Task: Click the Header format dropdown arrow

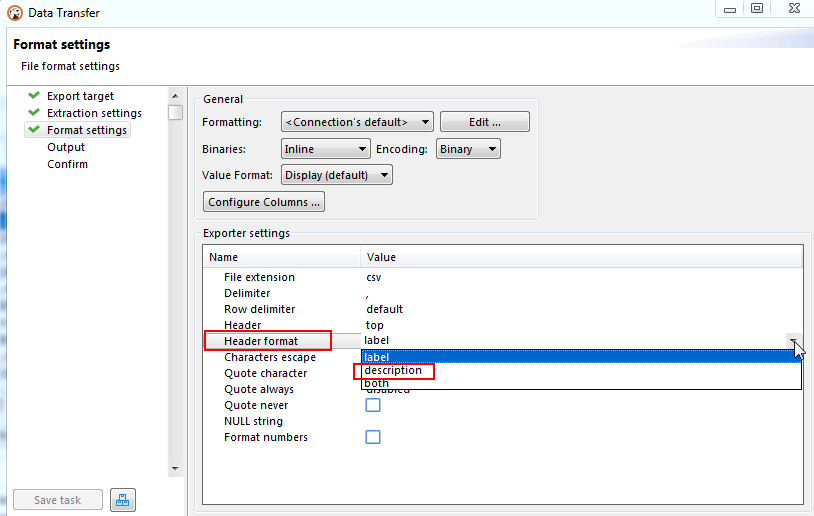Action: click(x=793, y=341)
